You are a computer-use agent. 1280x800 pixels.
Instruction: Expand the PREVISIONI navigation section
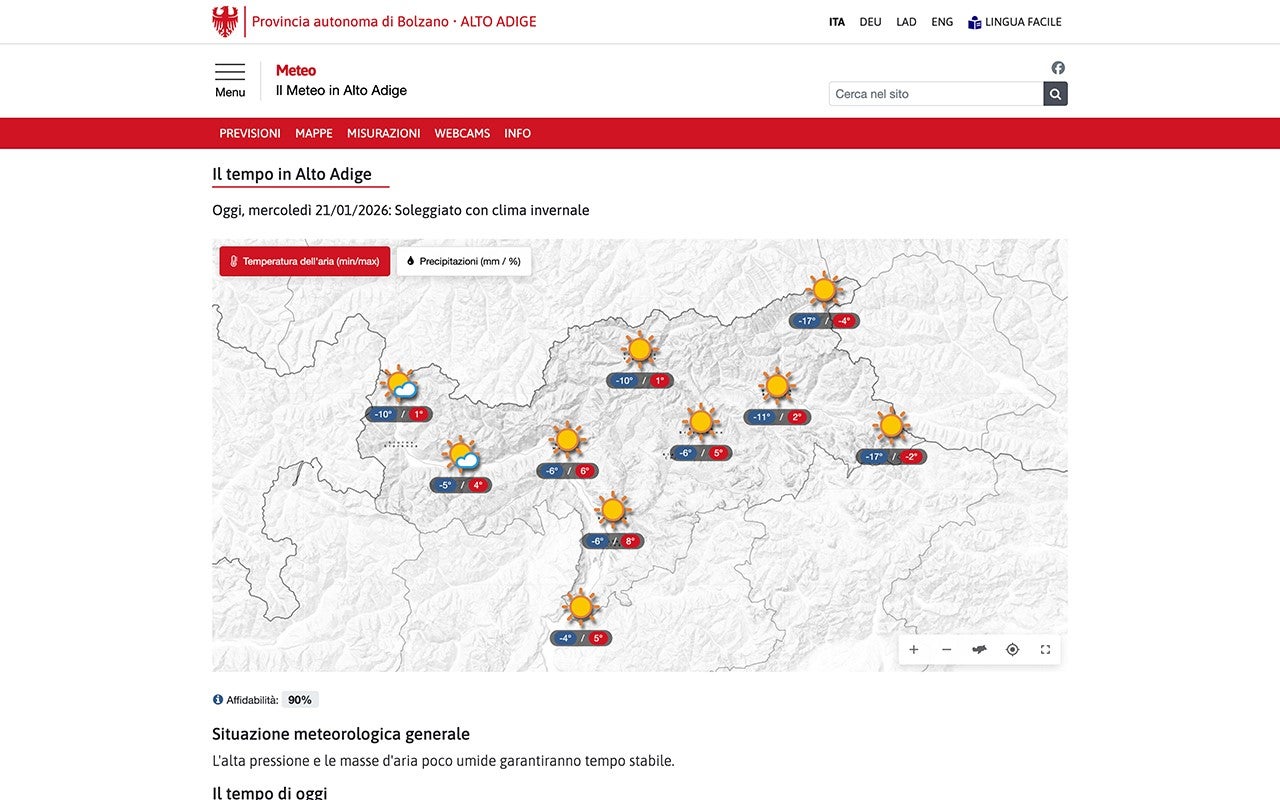click(x=250, y=133)
